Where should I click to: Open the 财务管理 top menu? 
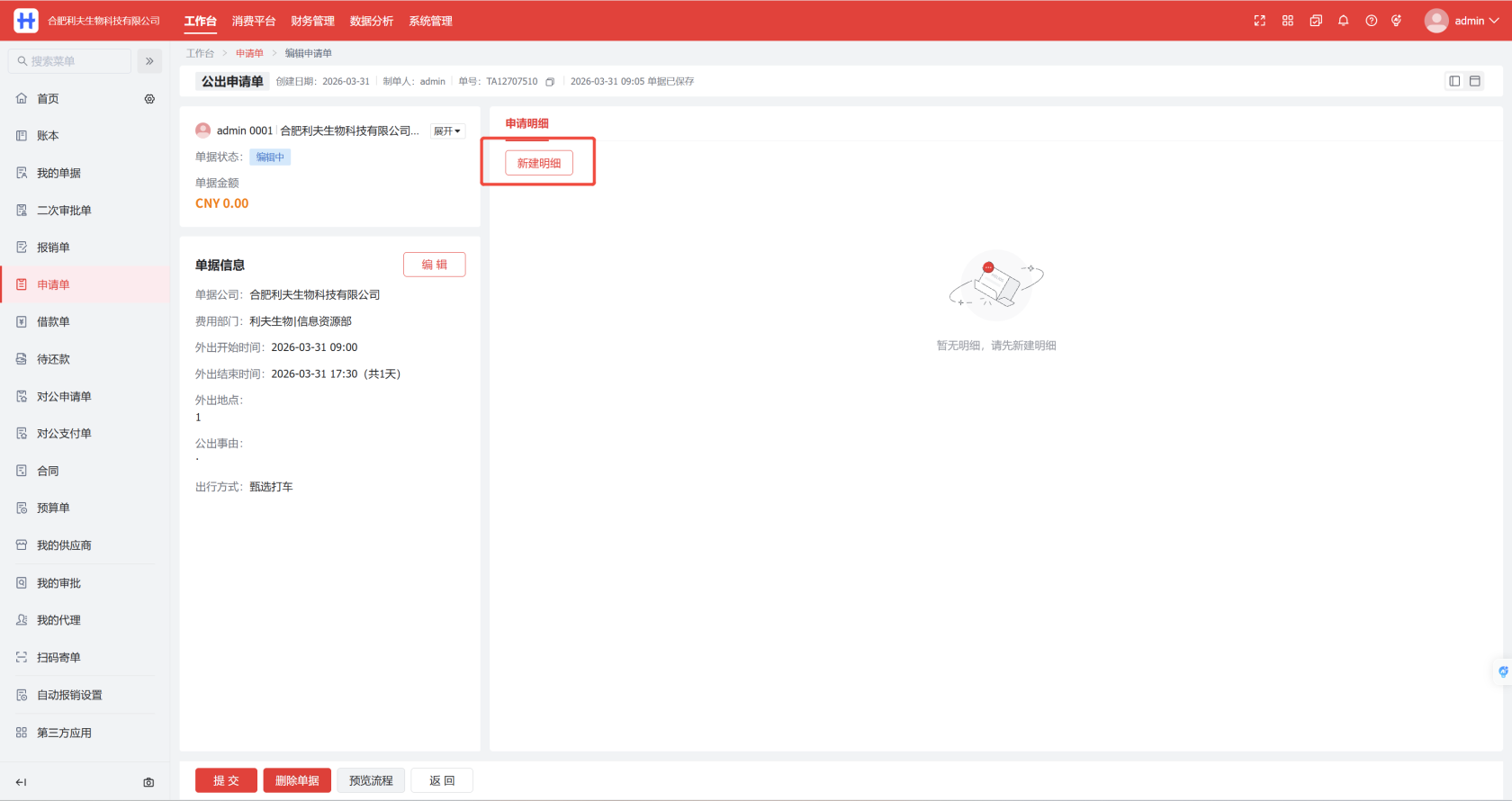click(x=312, y=21)
